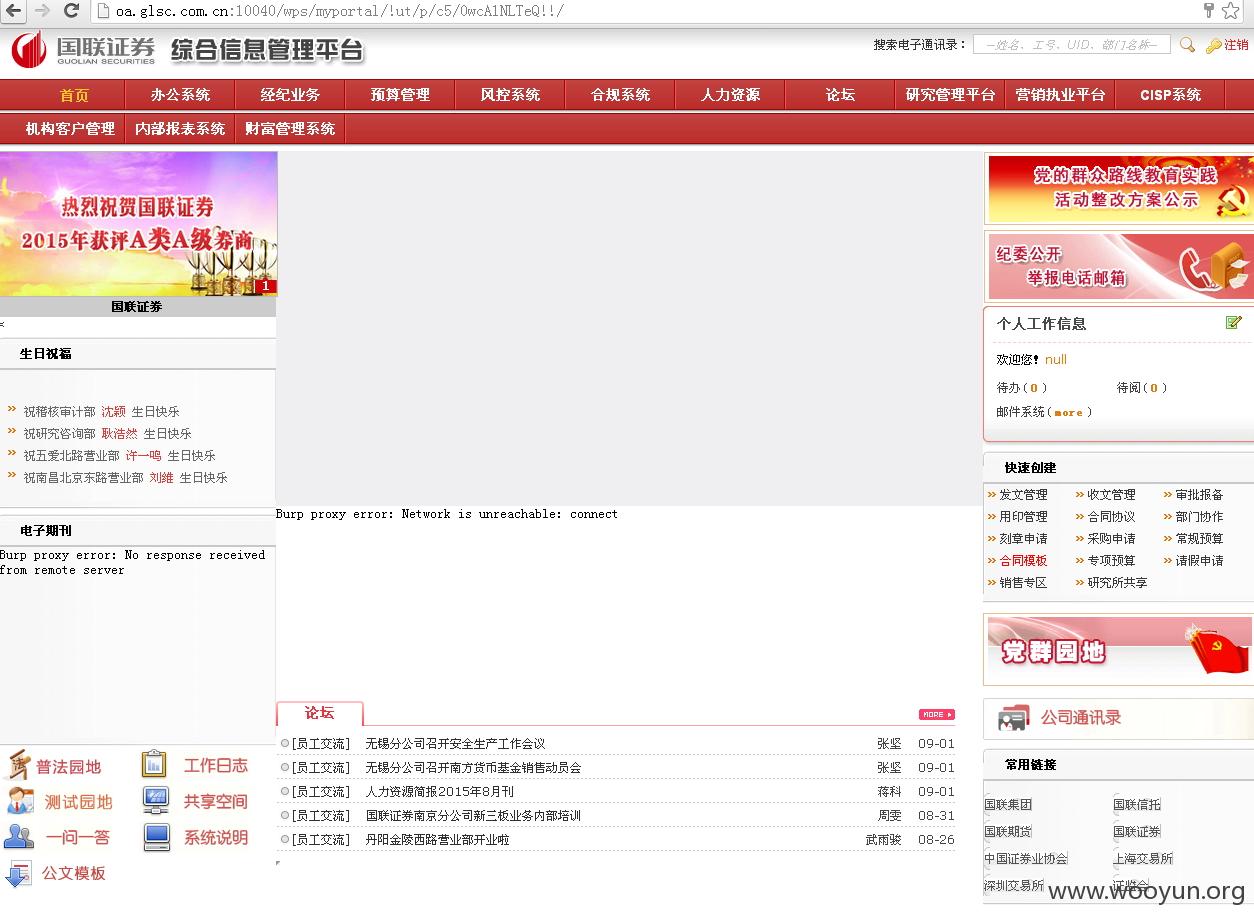
Task: Click the 工作日志 notebook icon
Action: (154, 765)
